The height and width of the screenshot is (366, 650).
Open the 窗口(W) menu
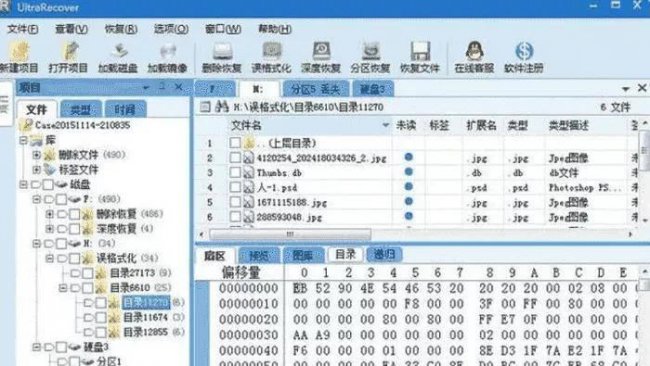point(223,29)
